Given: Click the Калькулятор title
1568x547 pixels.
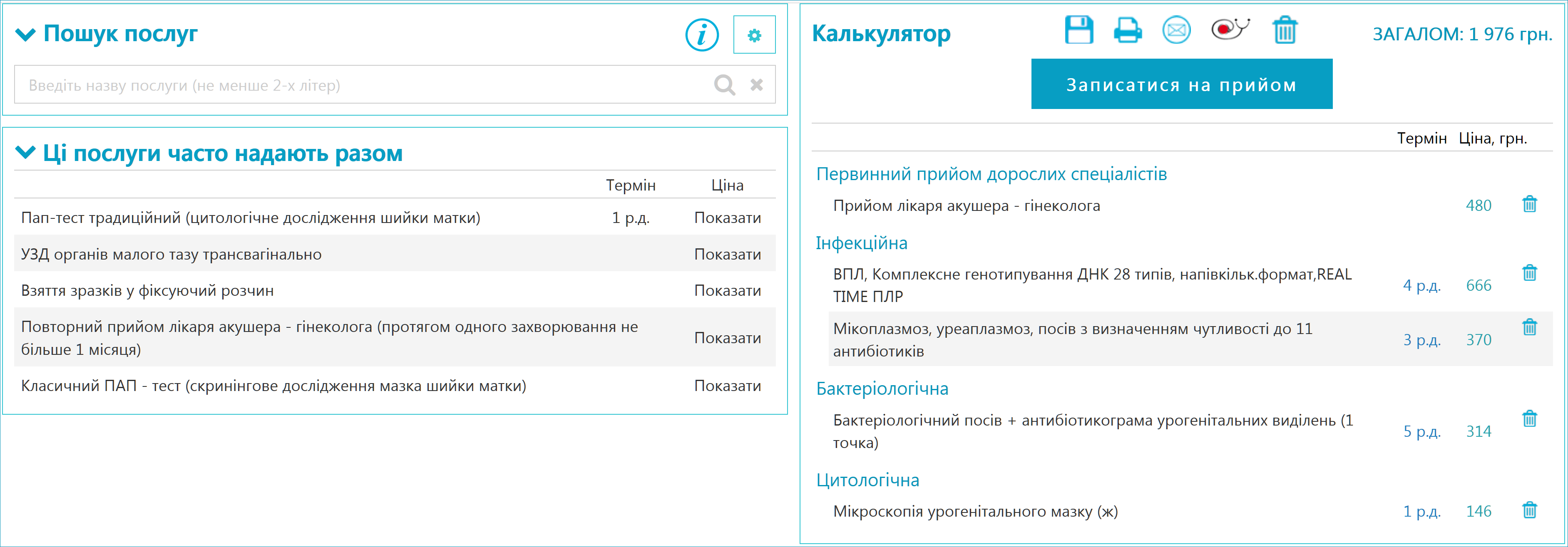Looking at the screenshot, I should [881, 33].
